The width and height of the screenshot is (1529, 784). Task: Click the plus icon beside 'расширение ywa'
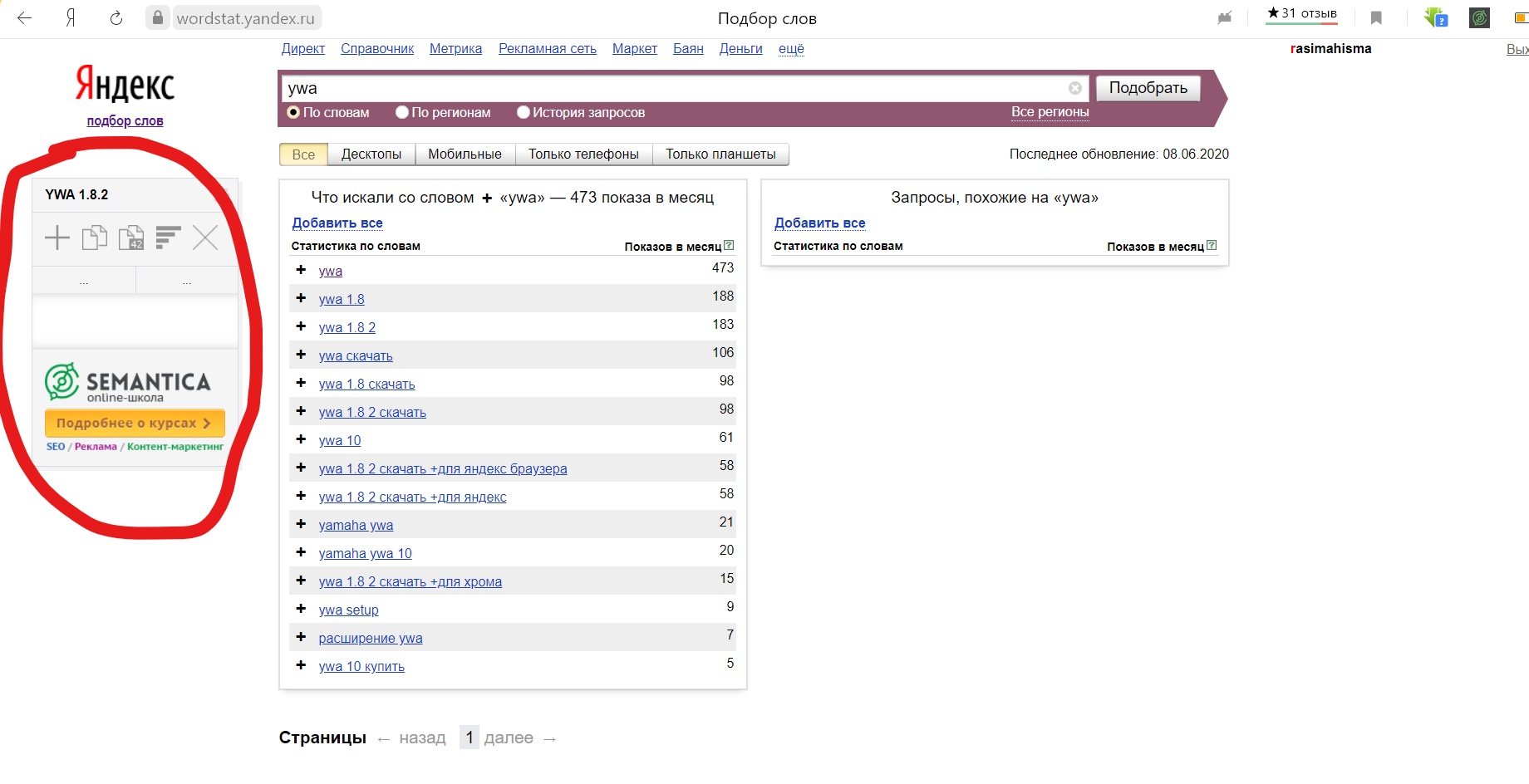pos(301,637)
